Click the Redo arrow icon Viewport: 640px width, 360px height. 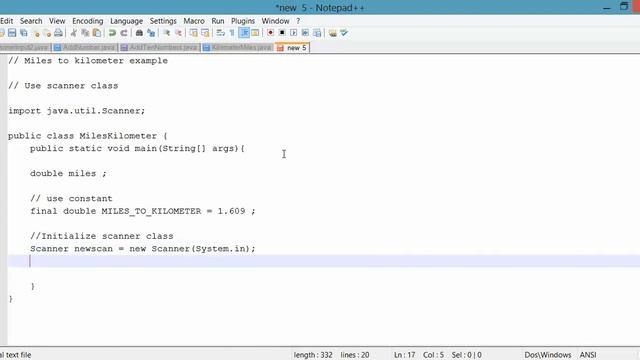pyautogui.click(x=124, y=33)
